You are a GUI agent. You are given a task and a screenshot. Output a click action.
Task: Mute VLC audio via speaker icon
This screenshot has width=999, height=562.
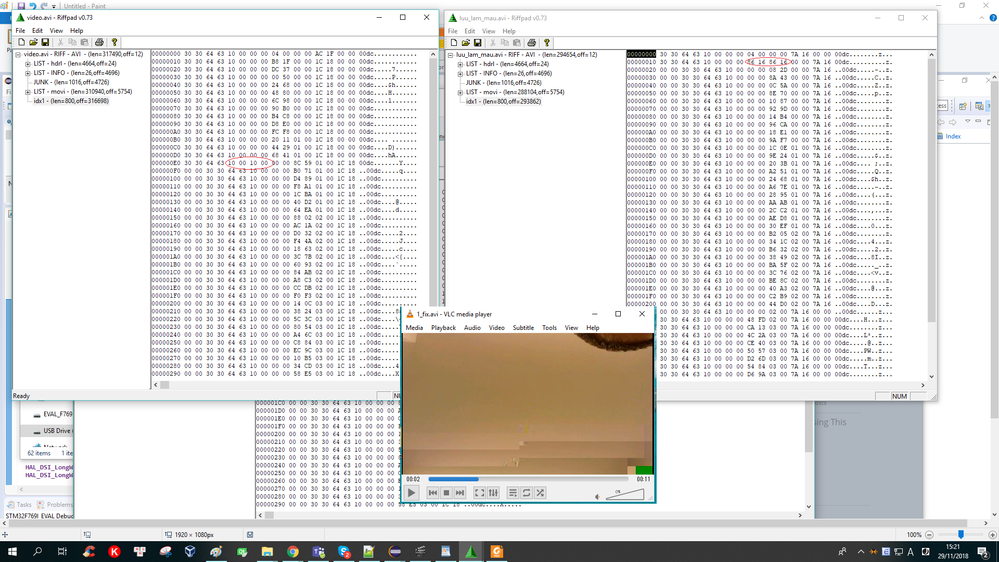598,496
